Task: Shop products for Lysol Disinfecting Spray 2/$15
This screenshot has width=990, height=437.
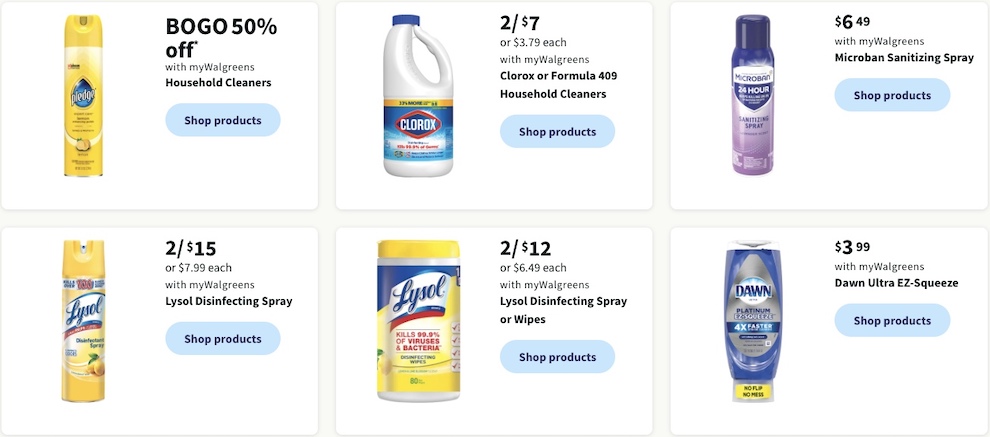Action: 223,338
